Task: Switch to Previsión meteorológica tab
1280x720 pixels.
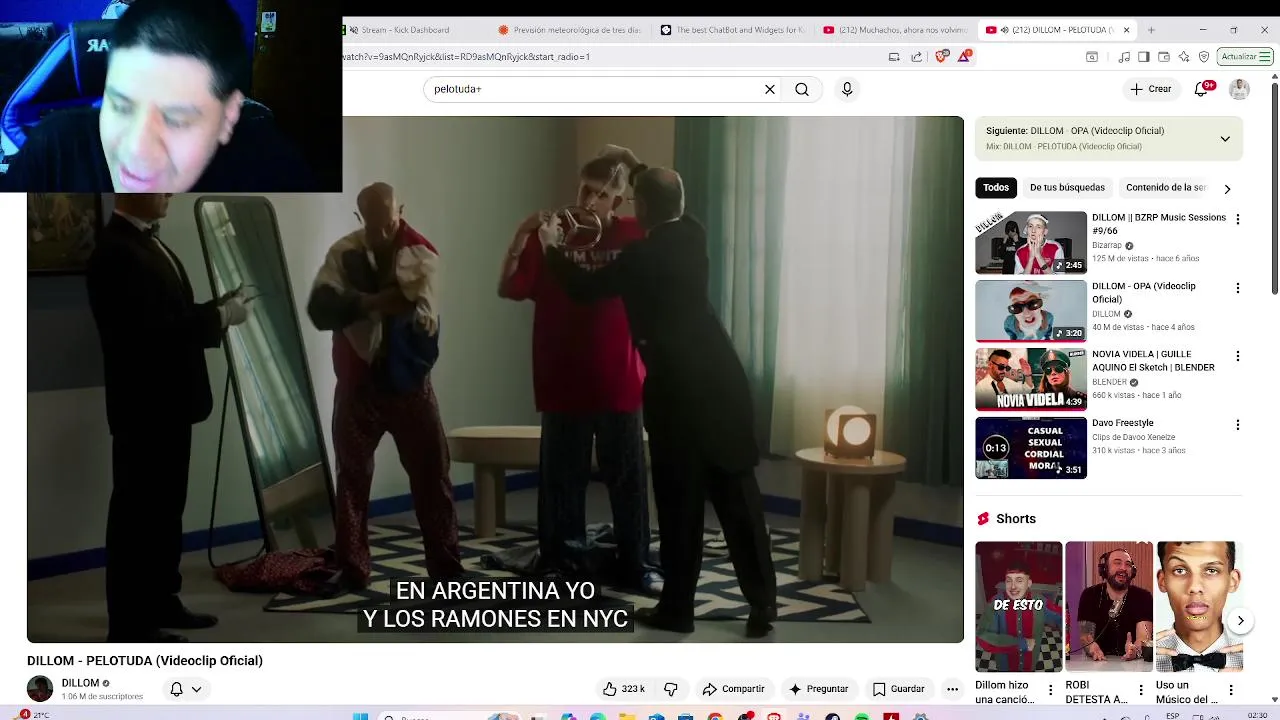Action: (568, 30)
